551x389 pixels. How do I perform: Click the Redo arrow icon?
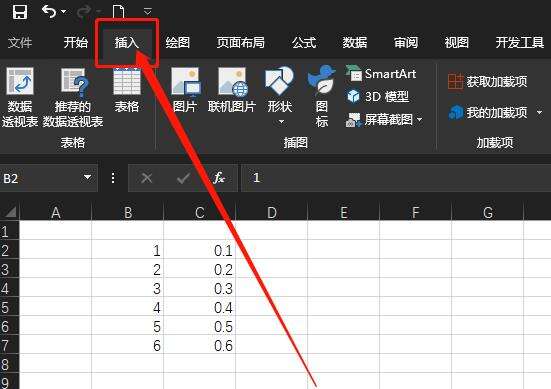(84, 12)
